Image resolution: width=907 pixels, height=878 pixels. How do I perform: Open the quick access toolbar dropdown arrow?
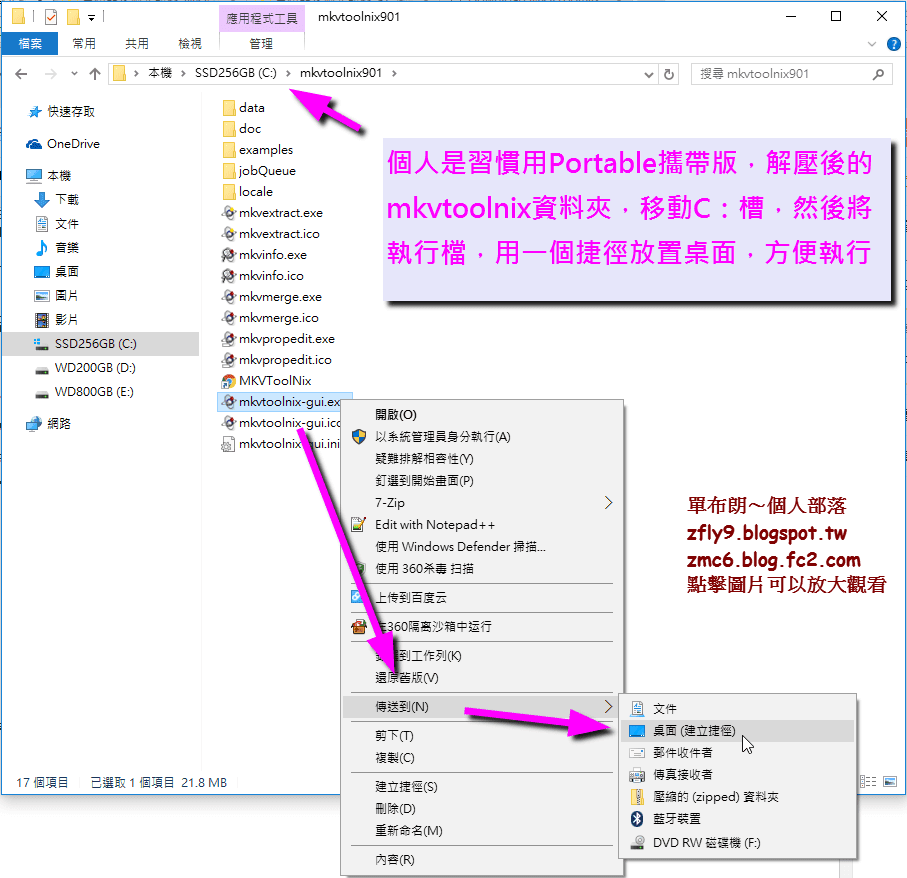(x=91, y=18)
